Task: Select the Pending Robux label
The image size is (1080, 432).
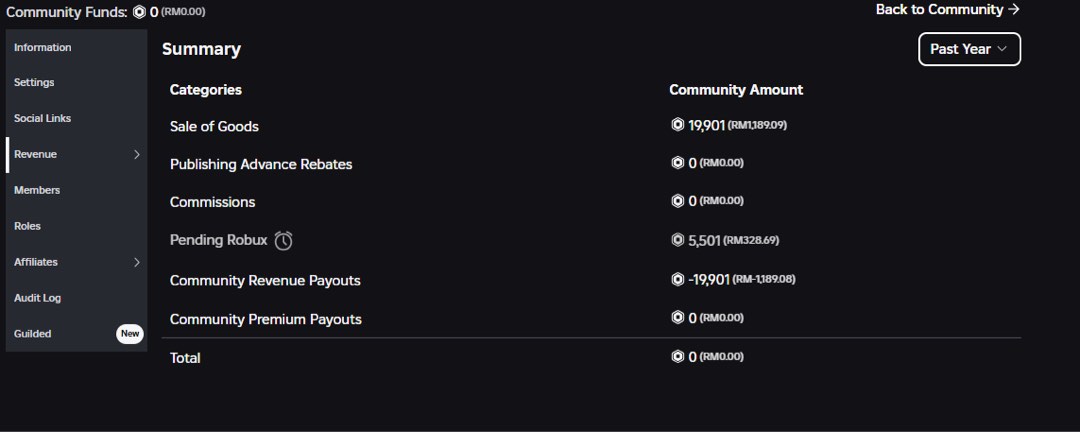Action: pos(218,240)
